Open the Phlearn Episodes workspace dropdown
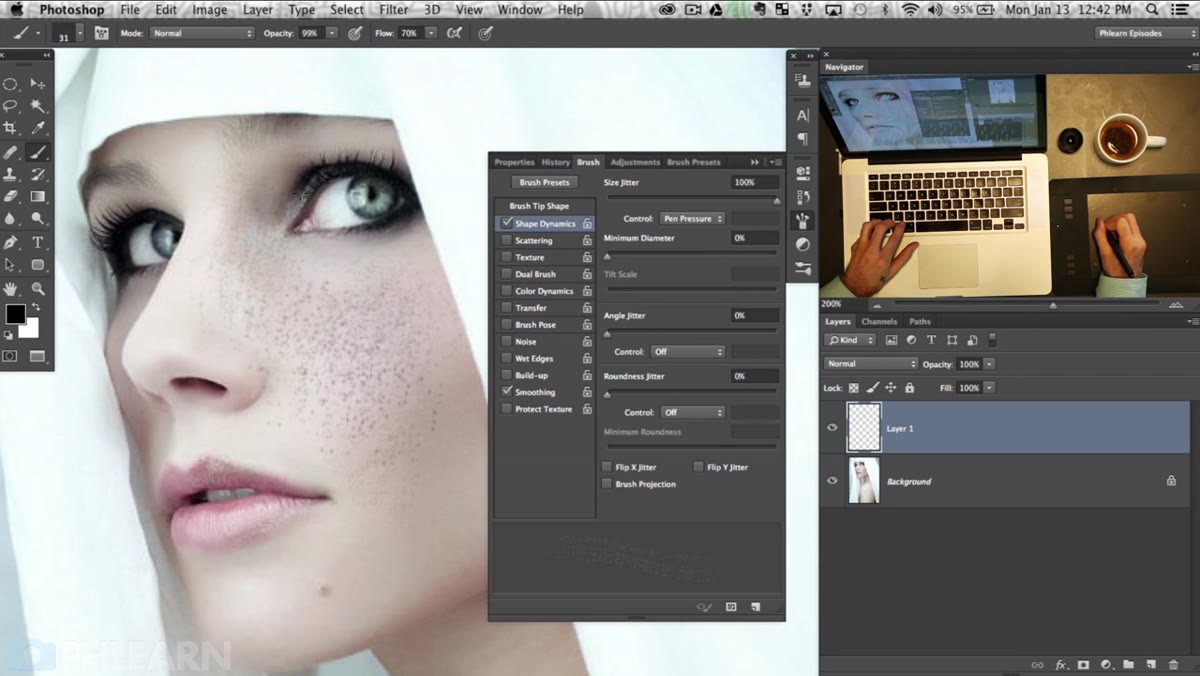The image size is (1200, 676). pyautogui.click(x=1146, y=33)
